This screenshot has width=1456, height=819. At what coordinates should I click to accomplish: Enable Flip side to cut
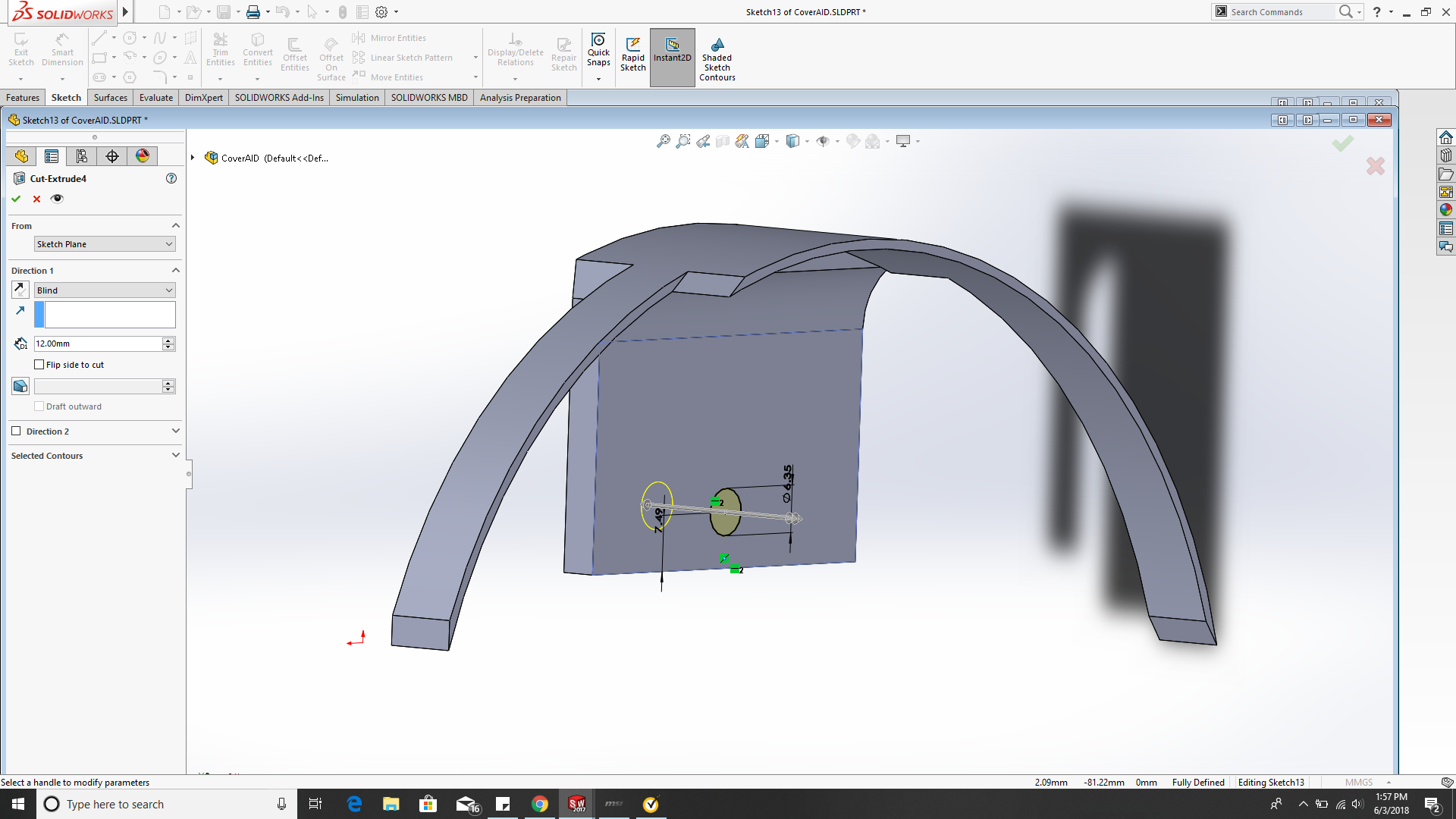pos(39,365)
